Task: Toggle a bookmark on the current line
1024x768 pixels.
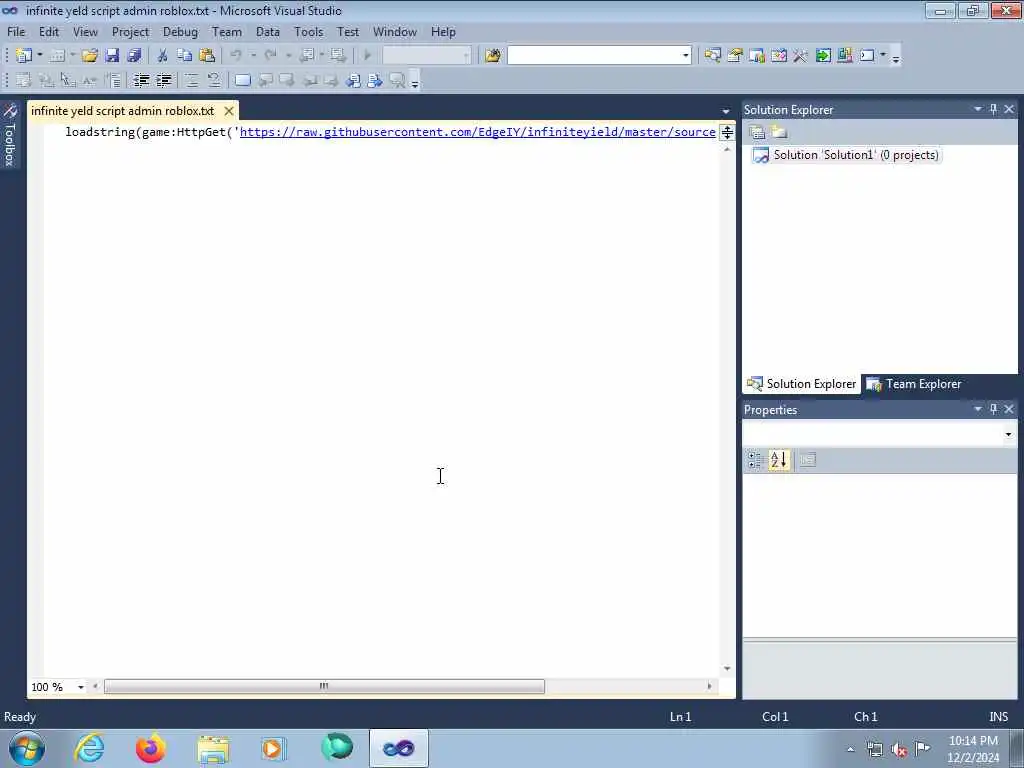Action: click(x=242, y=80)
